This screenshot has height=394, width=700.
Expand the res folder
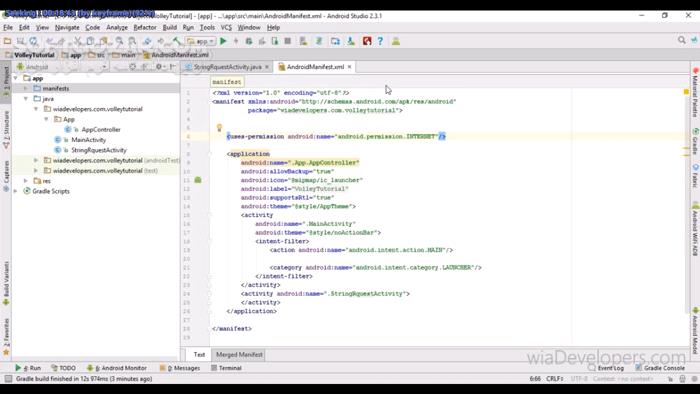pyautogui.click(x=26, y=181)
